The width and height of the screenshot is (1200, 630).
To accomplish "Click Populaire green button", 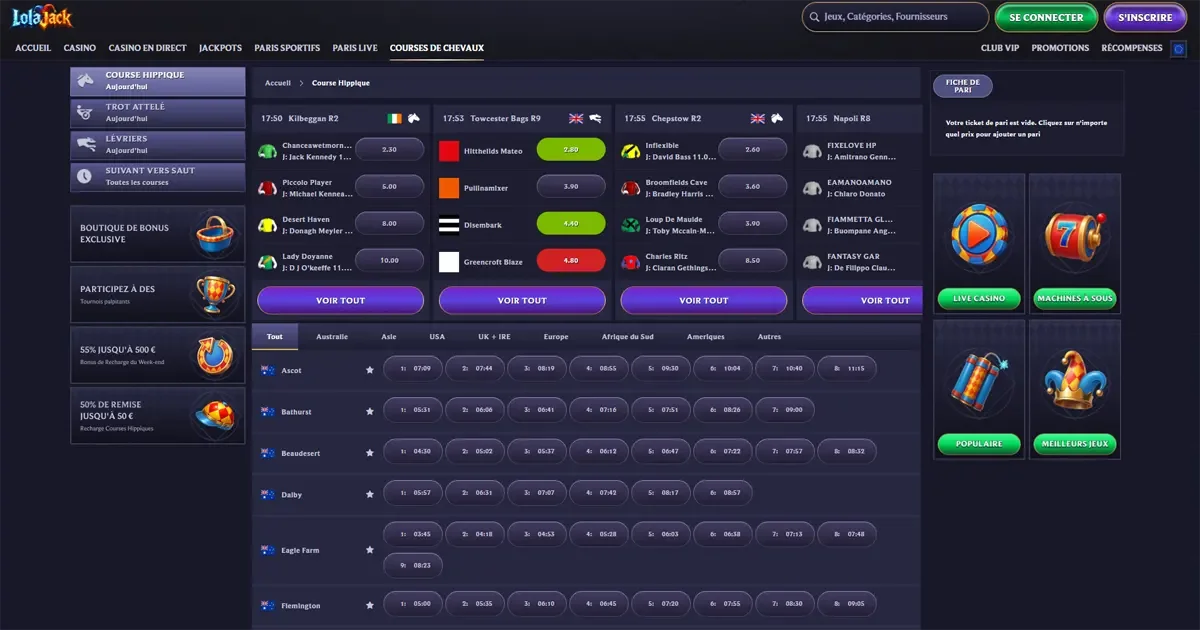I will tap(979, 443).
